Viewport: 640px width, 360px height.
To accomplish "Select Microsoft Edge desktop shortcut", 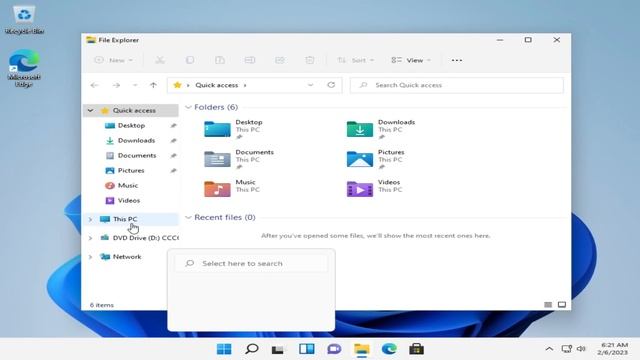I will tap(24, 68).
